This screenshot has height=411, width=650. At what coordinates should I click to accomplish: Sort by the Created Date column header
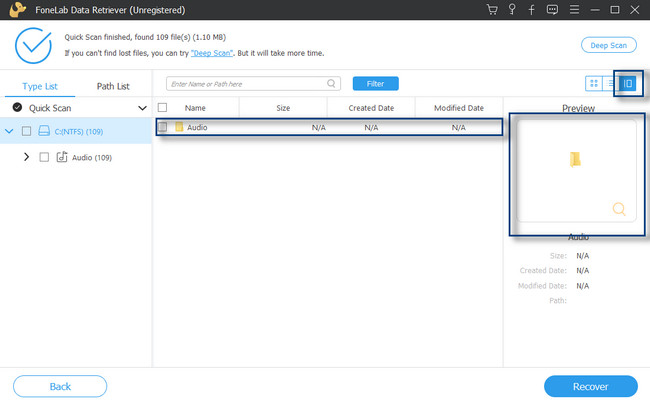click(x=371, y=108)
